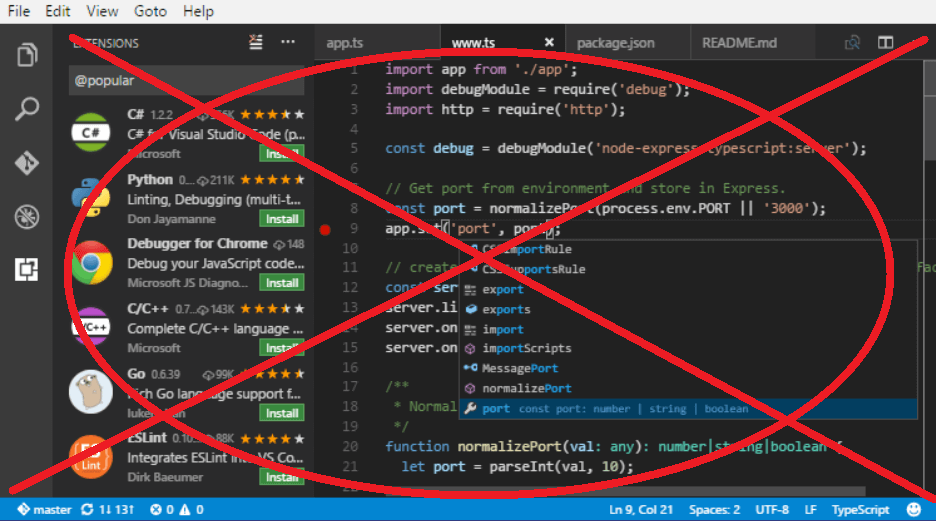
Task: Click the 'Don Jayamanne' publisher name
Action: (x=171, y=219)
